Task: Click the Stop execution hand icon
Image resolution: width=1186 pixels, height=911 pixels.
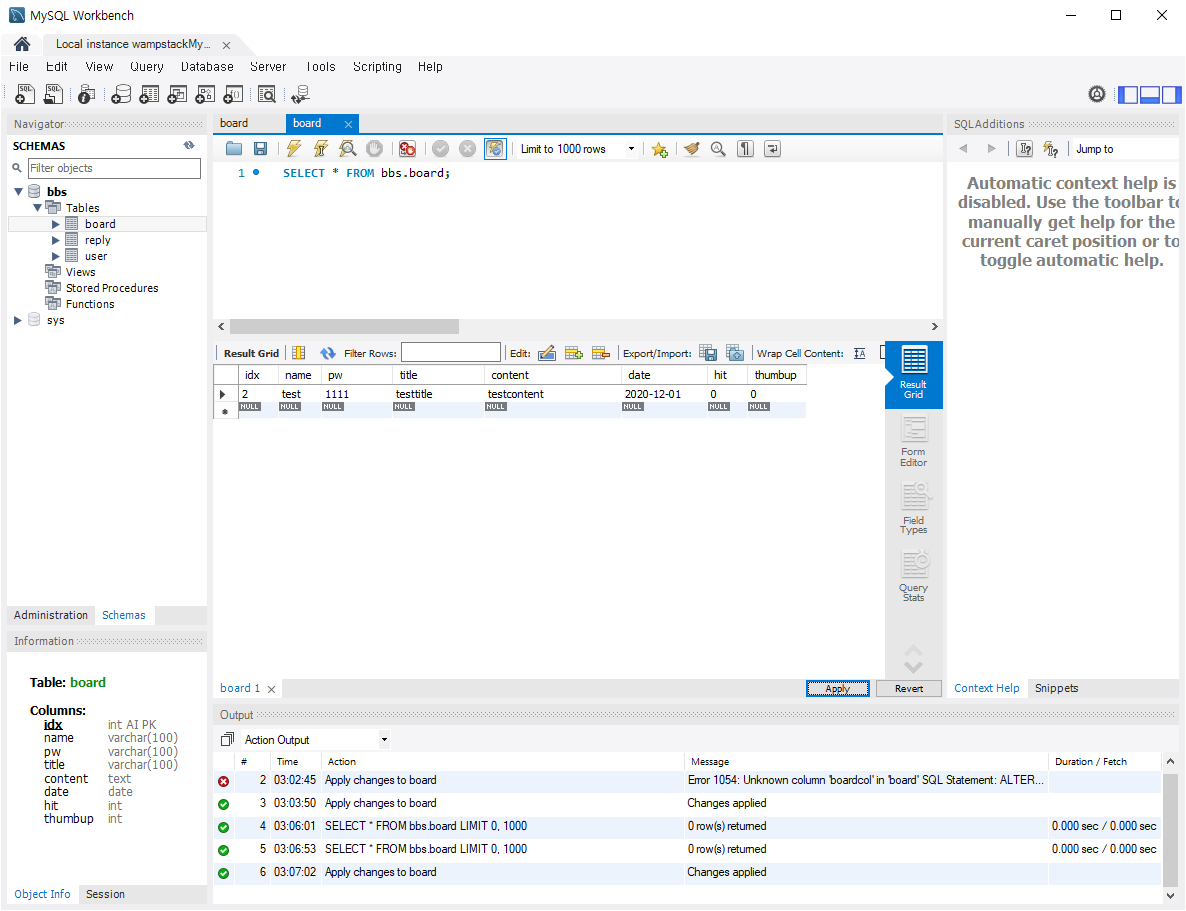Action: (x=374, y=149)
